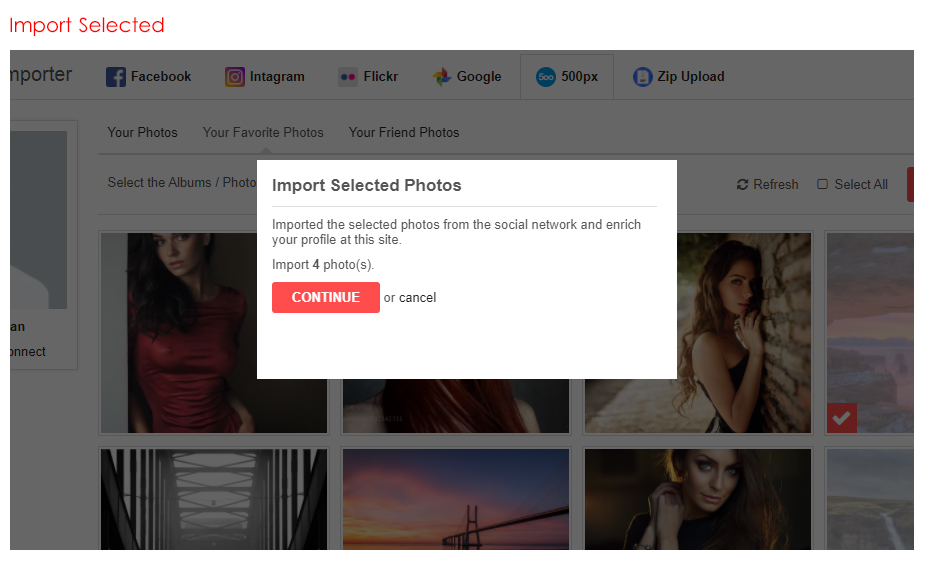Click the Google Photos pinwheel icon
This screenshot has width=926, height=561.
(x=442, y=77)
